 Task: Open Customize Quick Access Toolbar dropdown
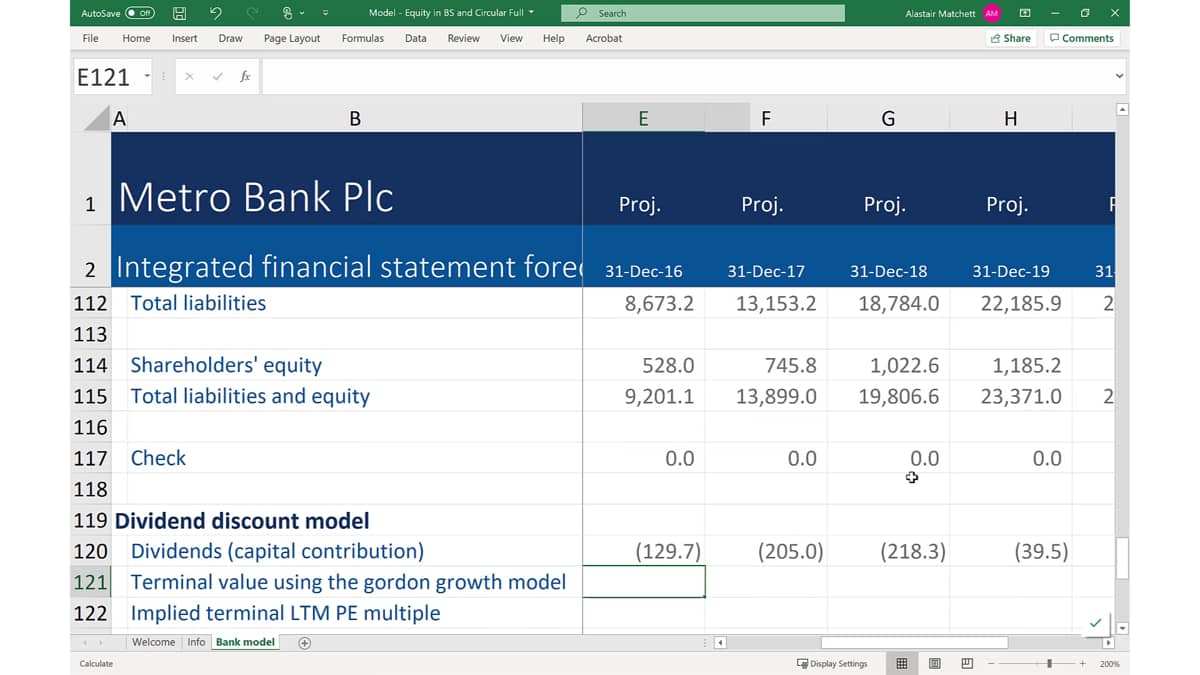tap(325, 14)
